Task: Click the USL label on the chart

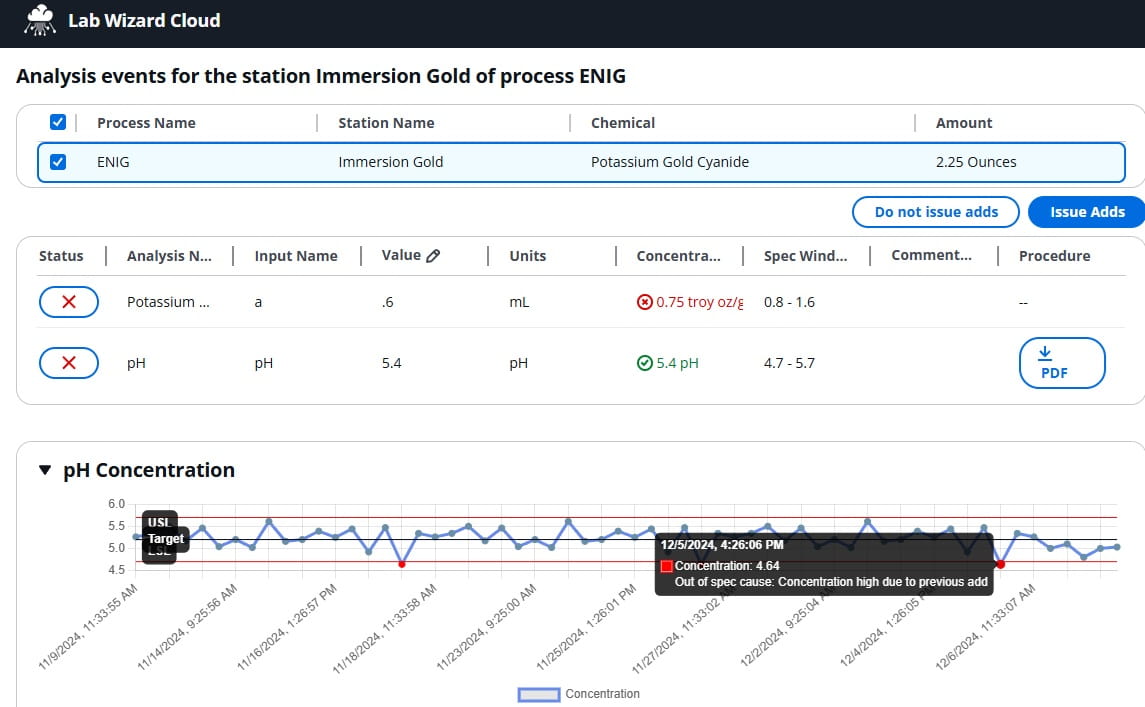Action: pyautogui.click(x=159, y=522)
